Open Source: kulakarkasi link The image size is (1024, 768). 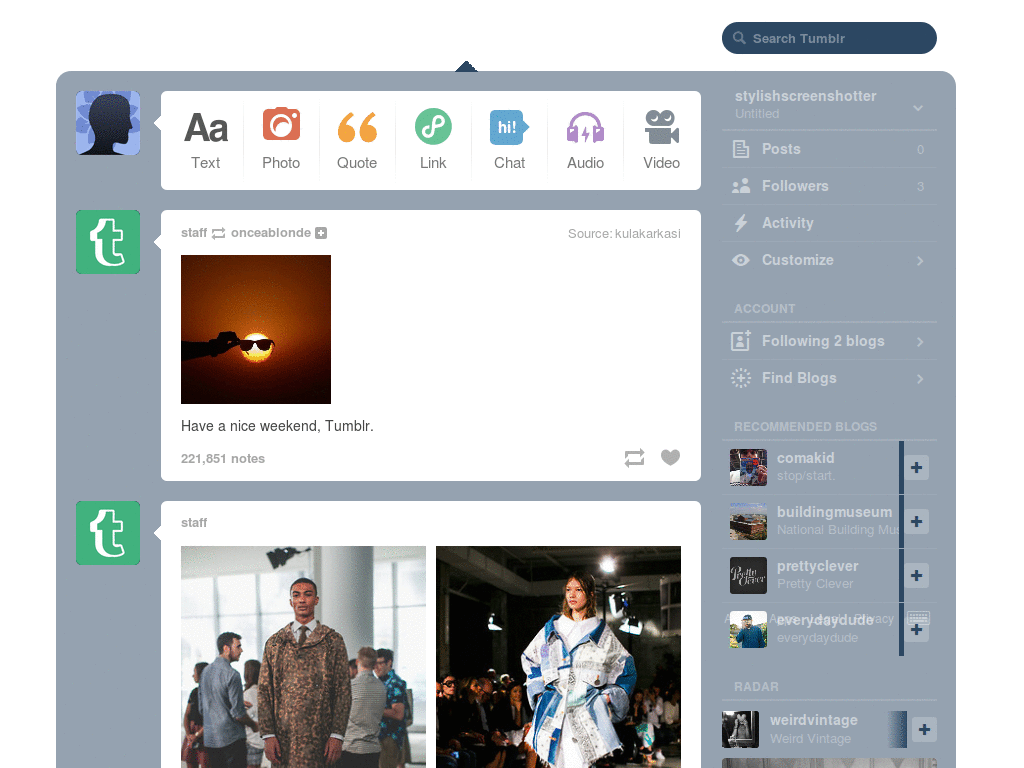click(x=624, y=234)
